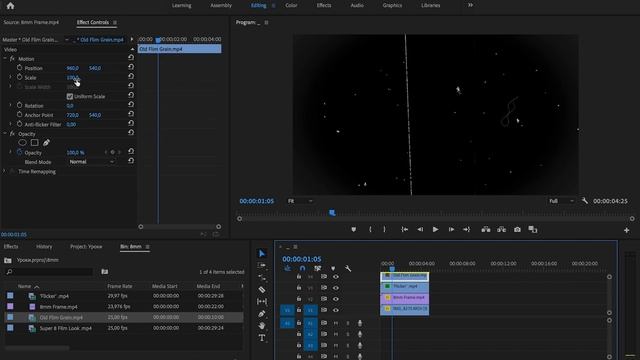Toggle snapping magnet in timeline
The height and width of the screenshot is (360, 640).
[x=302, y=268]
